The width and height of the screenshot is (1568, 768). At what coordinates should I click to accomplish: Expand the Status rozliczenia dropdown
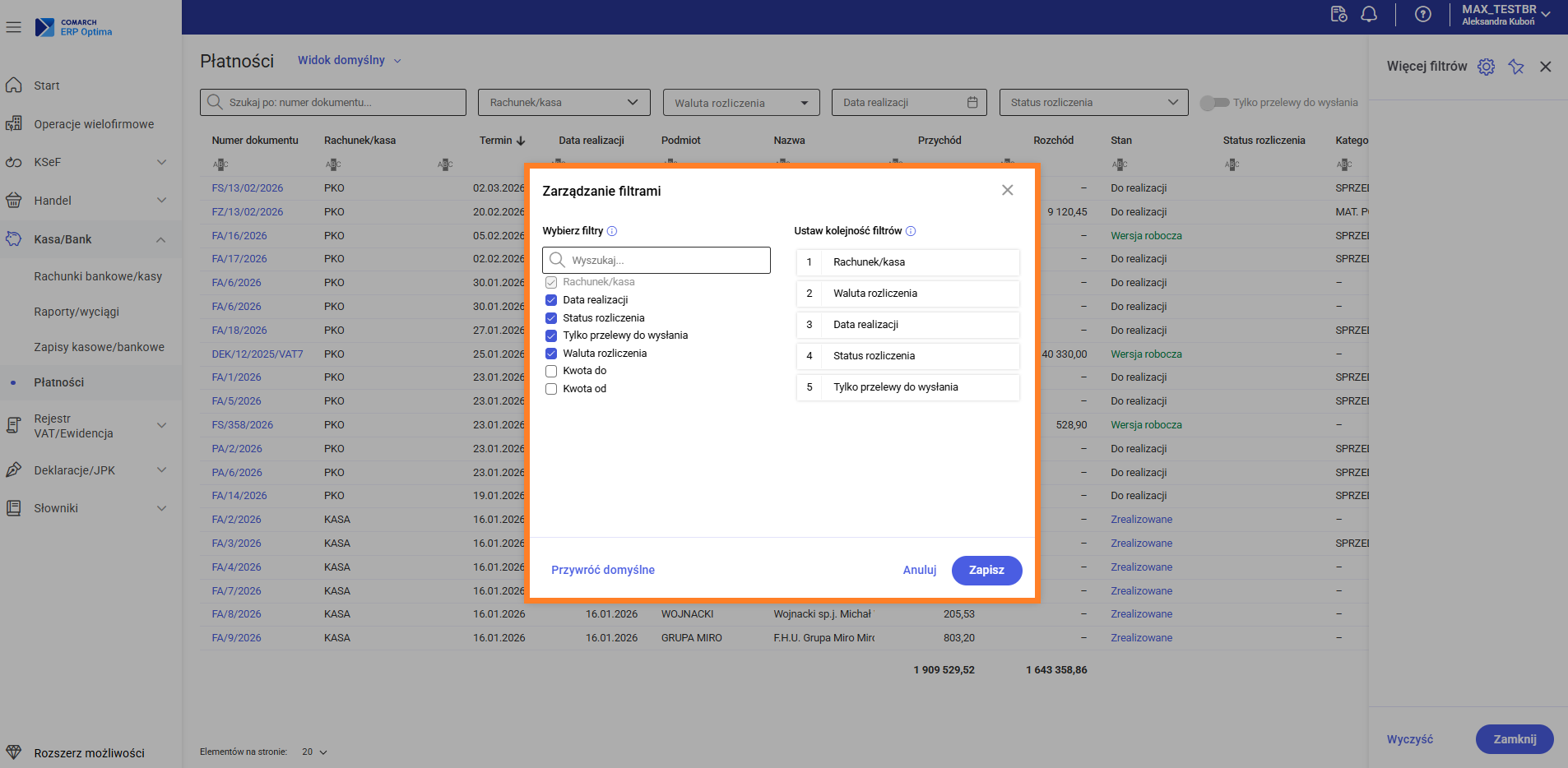click(1093, 103)
